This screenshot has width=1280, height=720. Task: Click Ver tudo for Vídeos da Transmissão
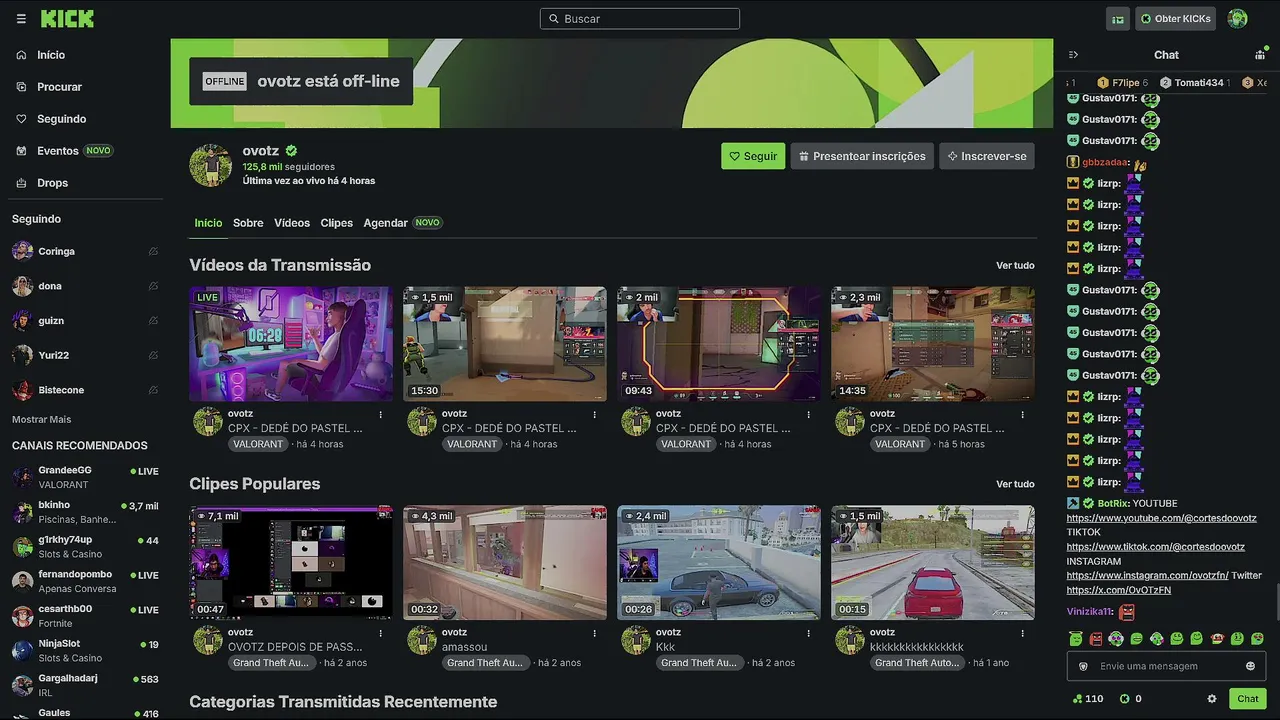click(x=1015, y=266)
